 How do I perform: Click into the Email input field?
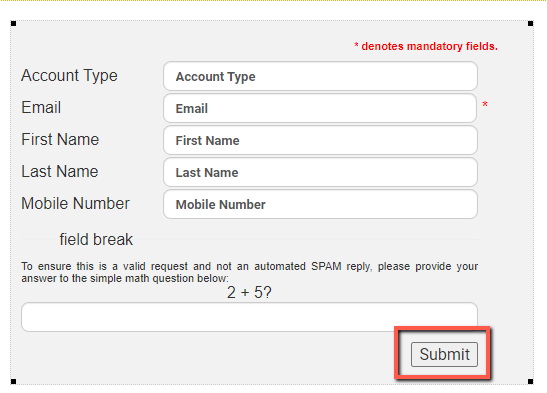click(x=320, y=108)
